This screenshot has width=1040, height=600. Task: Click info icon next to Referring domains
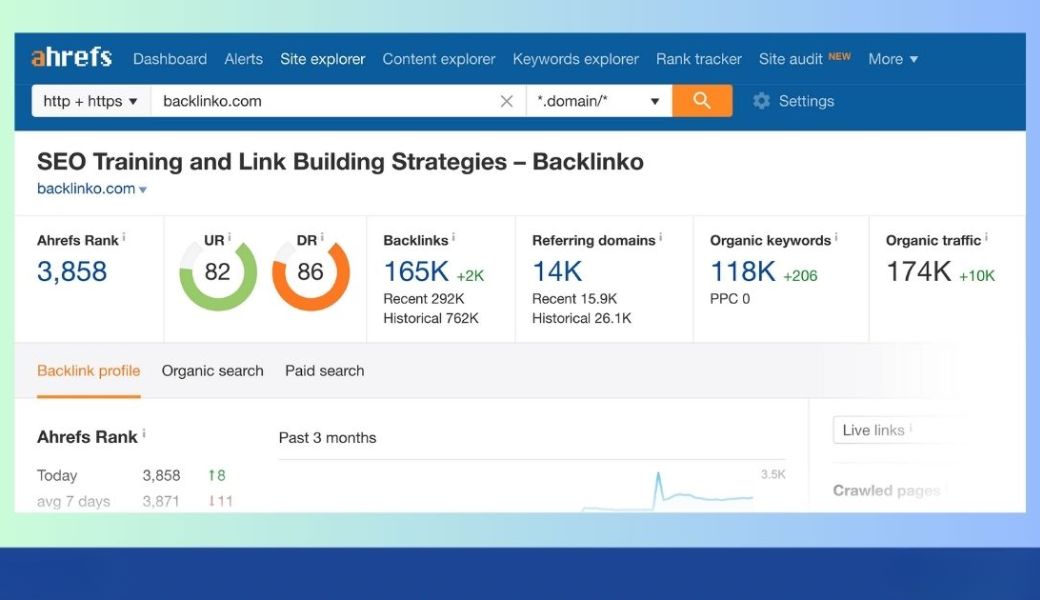click(661, 237)
